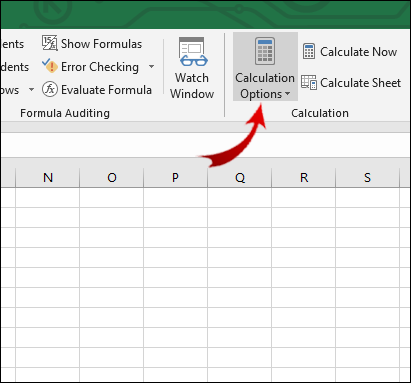Click the Calculate Sheet text button
The height and width of the screenshot is (383, 411).
click(x=361, y=83)
